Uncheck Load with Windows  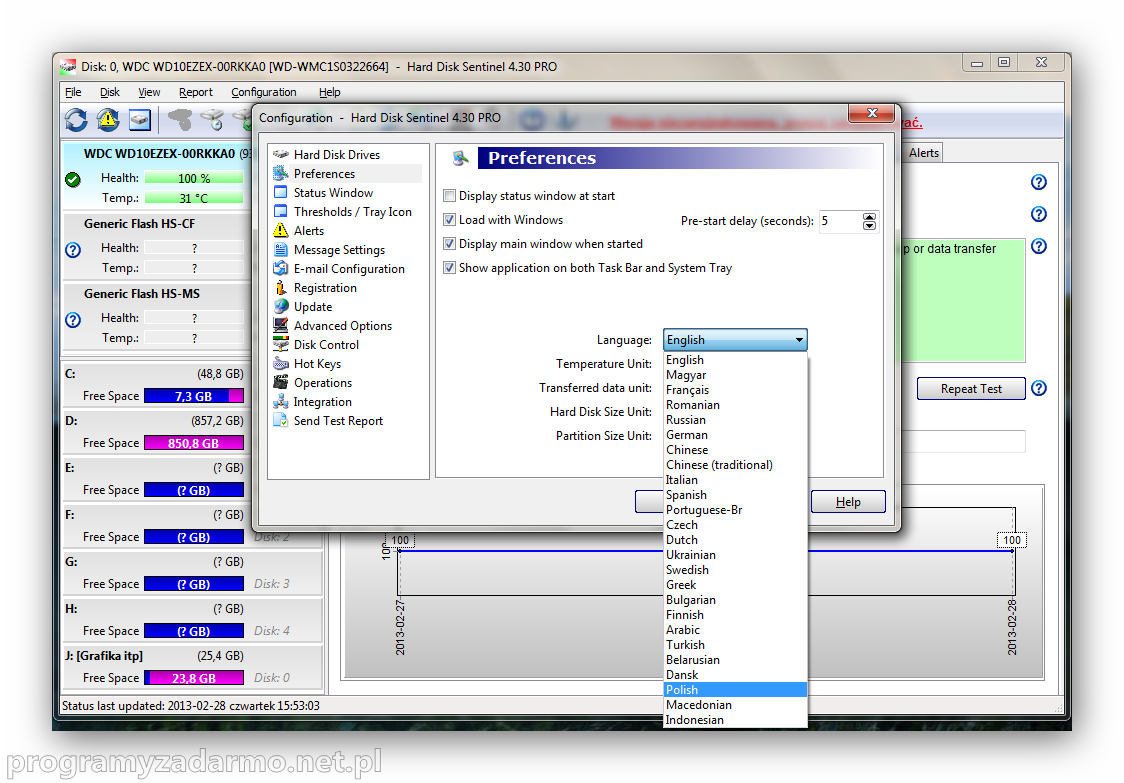449,219
